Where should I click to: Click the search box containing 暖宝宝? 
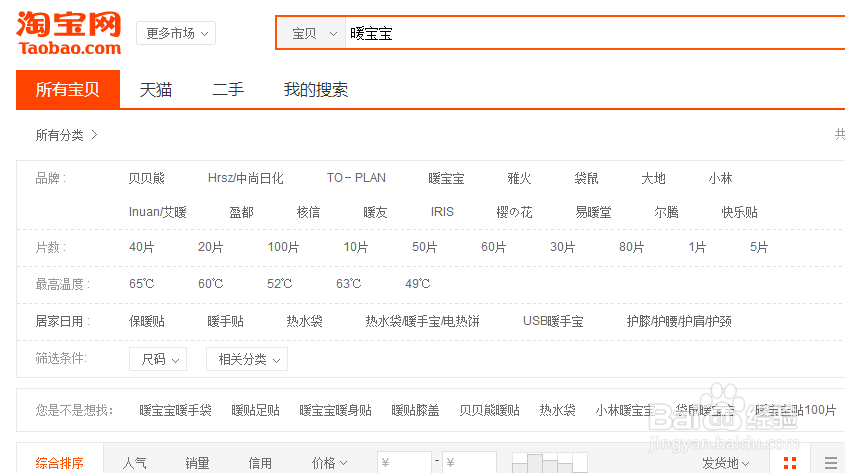click(595, 33)
